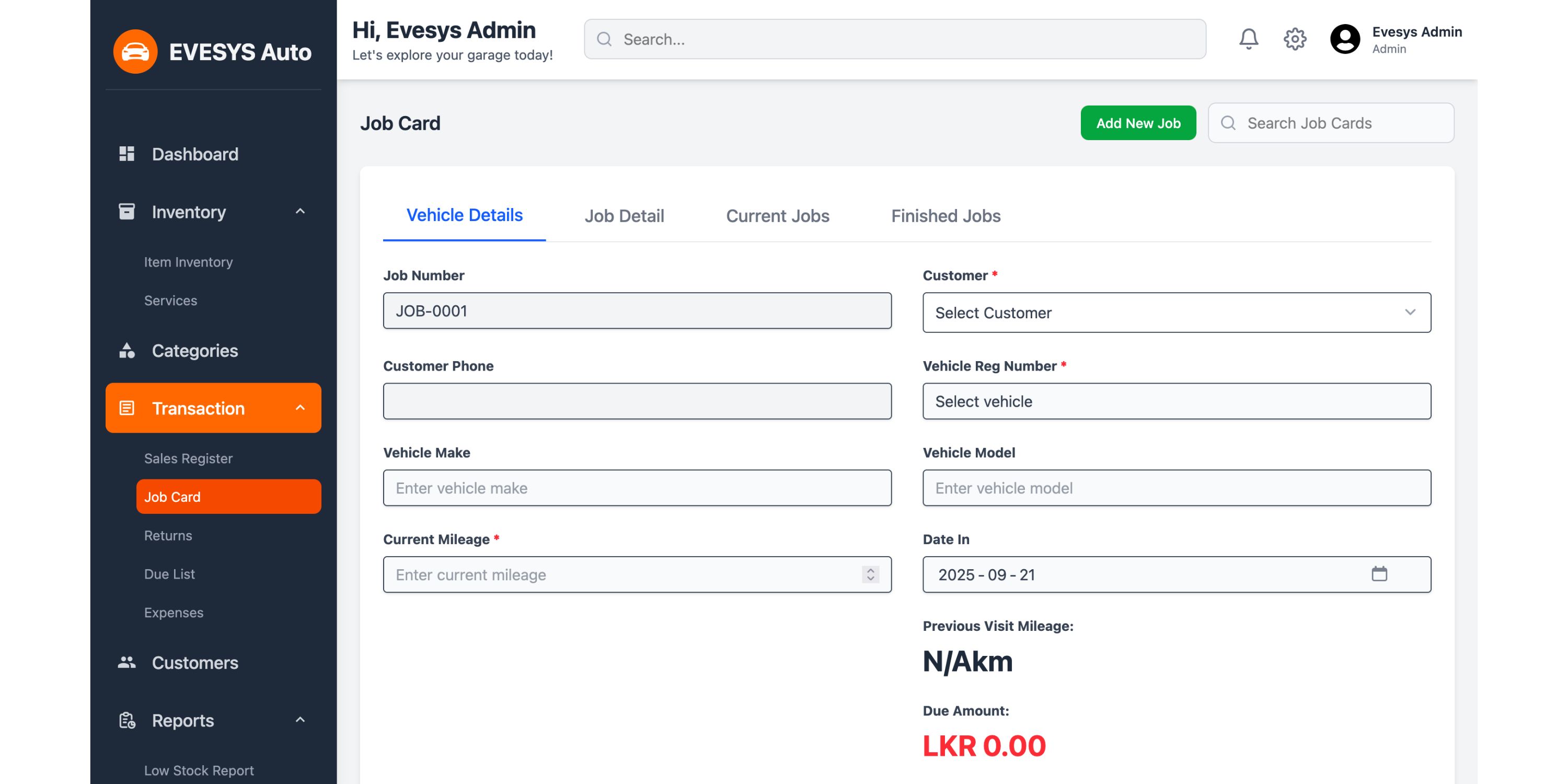This screenshot has height=784, width=1568.
Task: Collapse the Inventory menu chevron
Action: click(300, 212)
